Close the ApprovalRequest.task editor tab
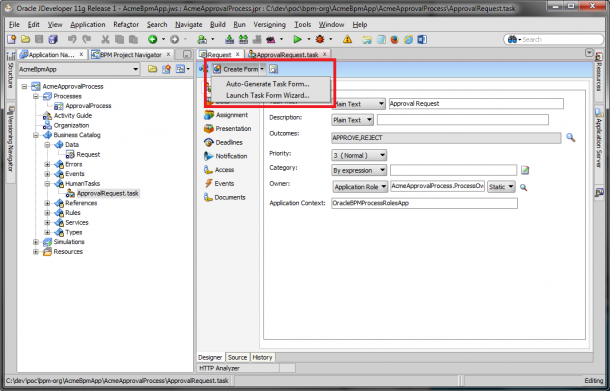 coord(324,55)
